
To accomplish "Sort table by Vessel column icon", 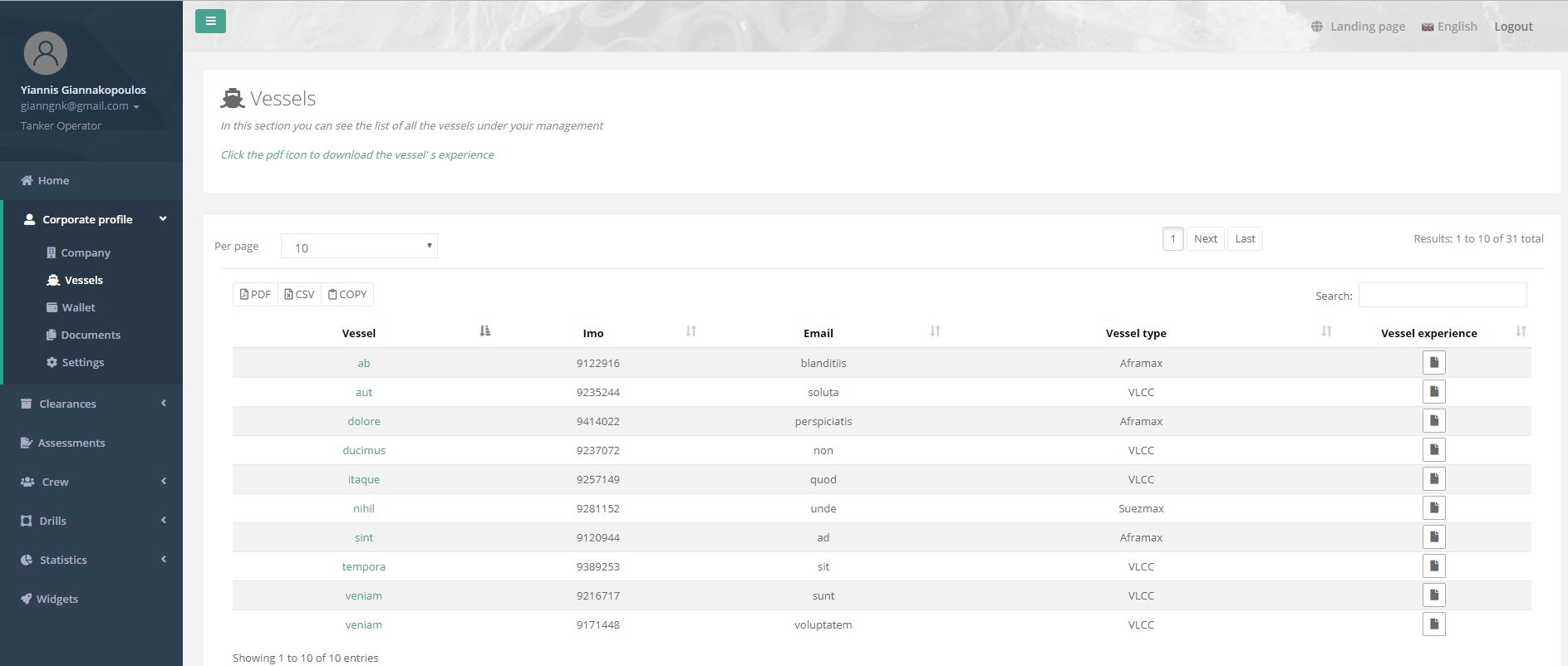I will pyautogui.click(x=485, y=331).
